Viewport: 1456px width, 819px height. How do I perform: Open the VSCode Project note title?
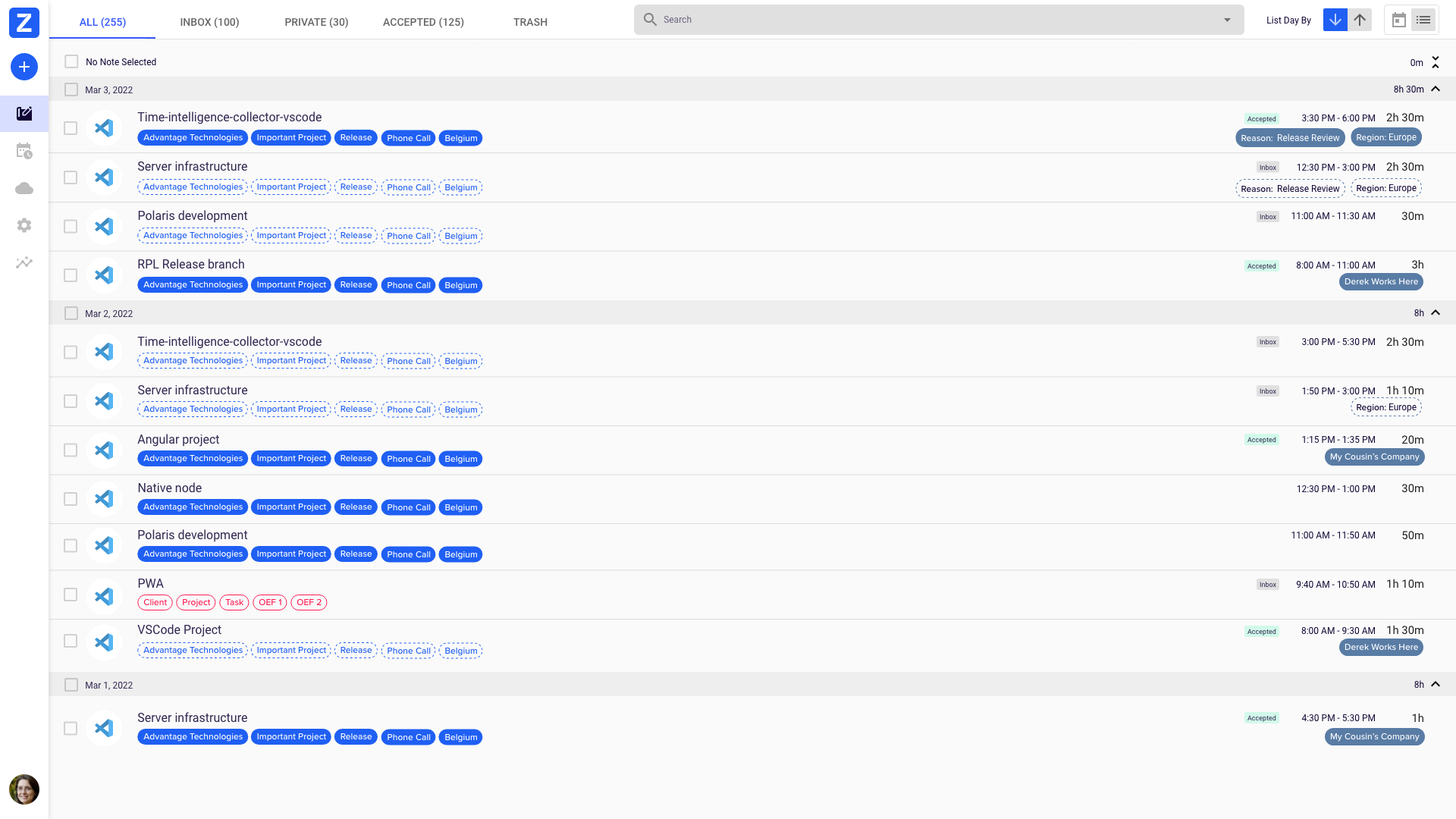[179, 630]
